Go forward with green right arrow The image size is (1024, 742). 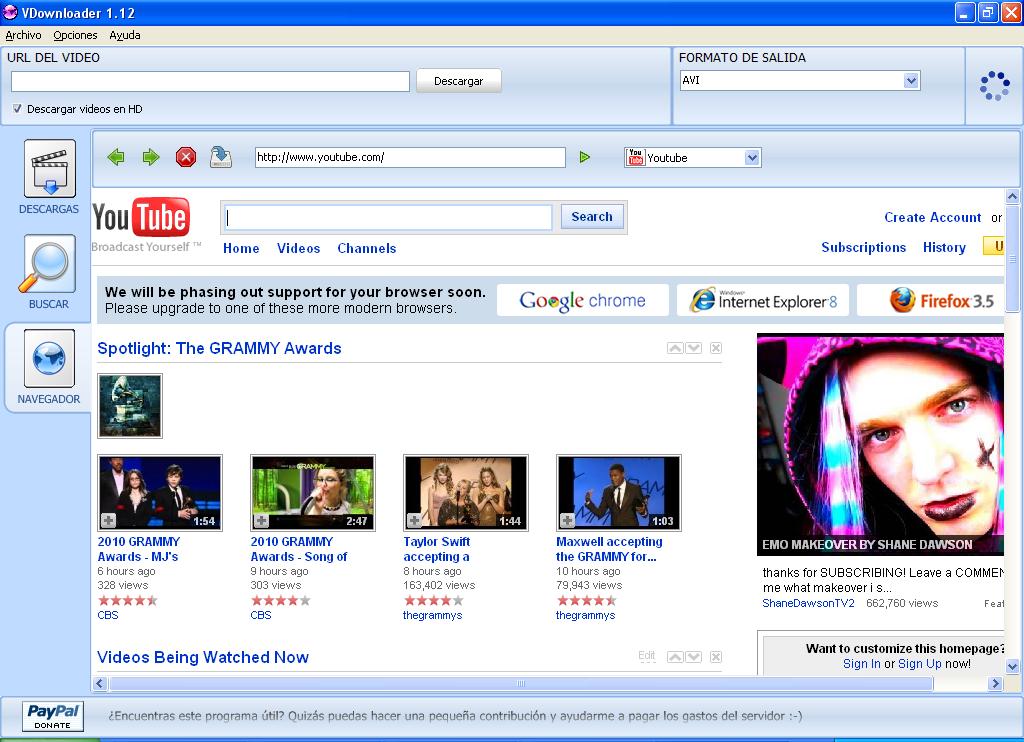coord(151,157)
